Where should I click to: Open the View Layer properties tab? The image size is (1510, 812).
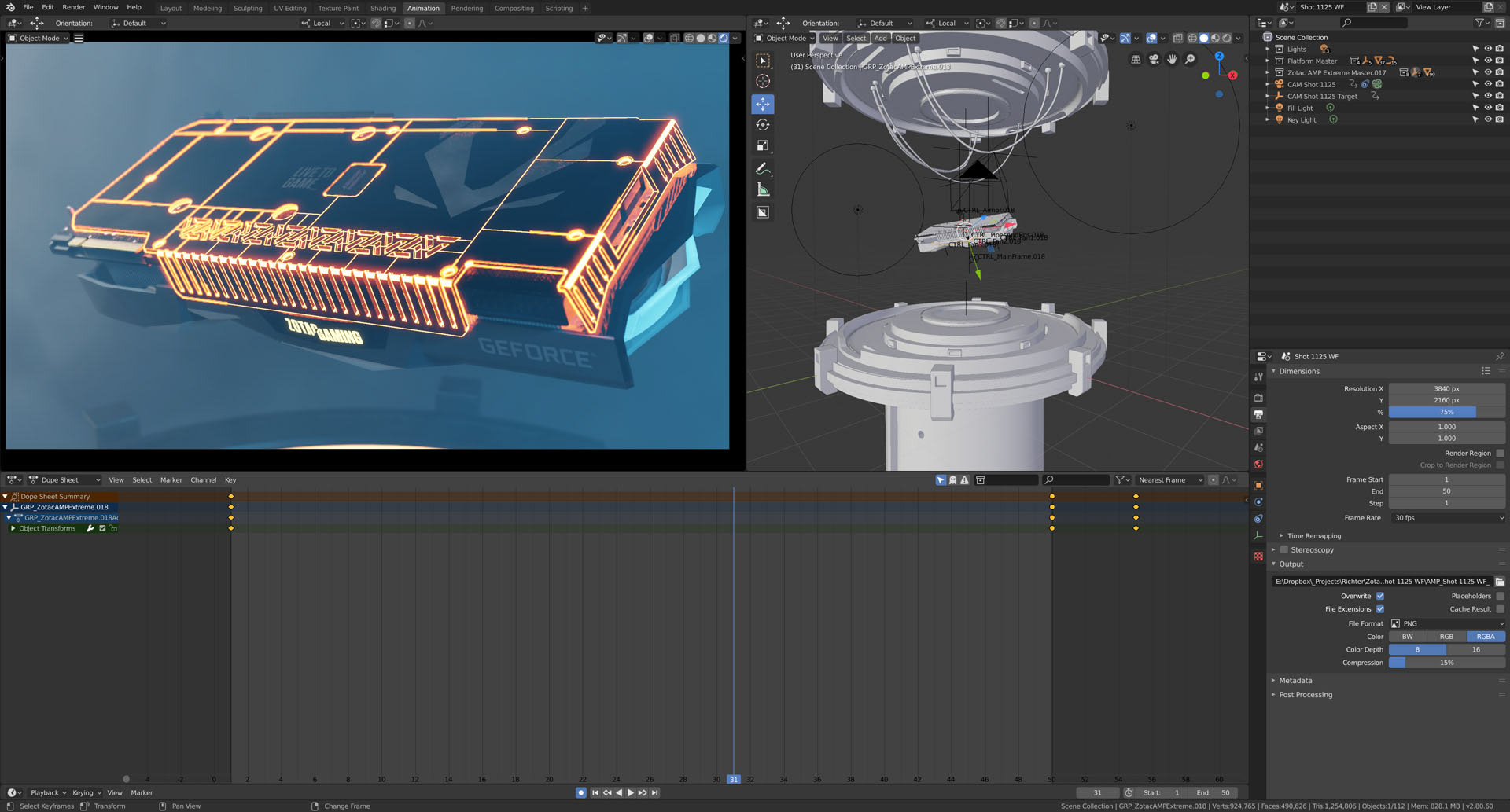click(1258, 431)
